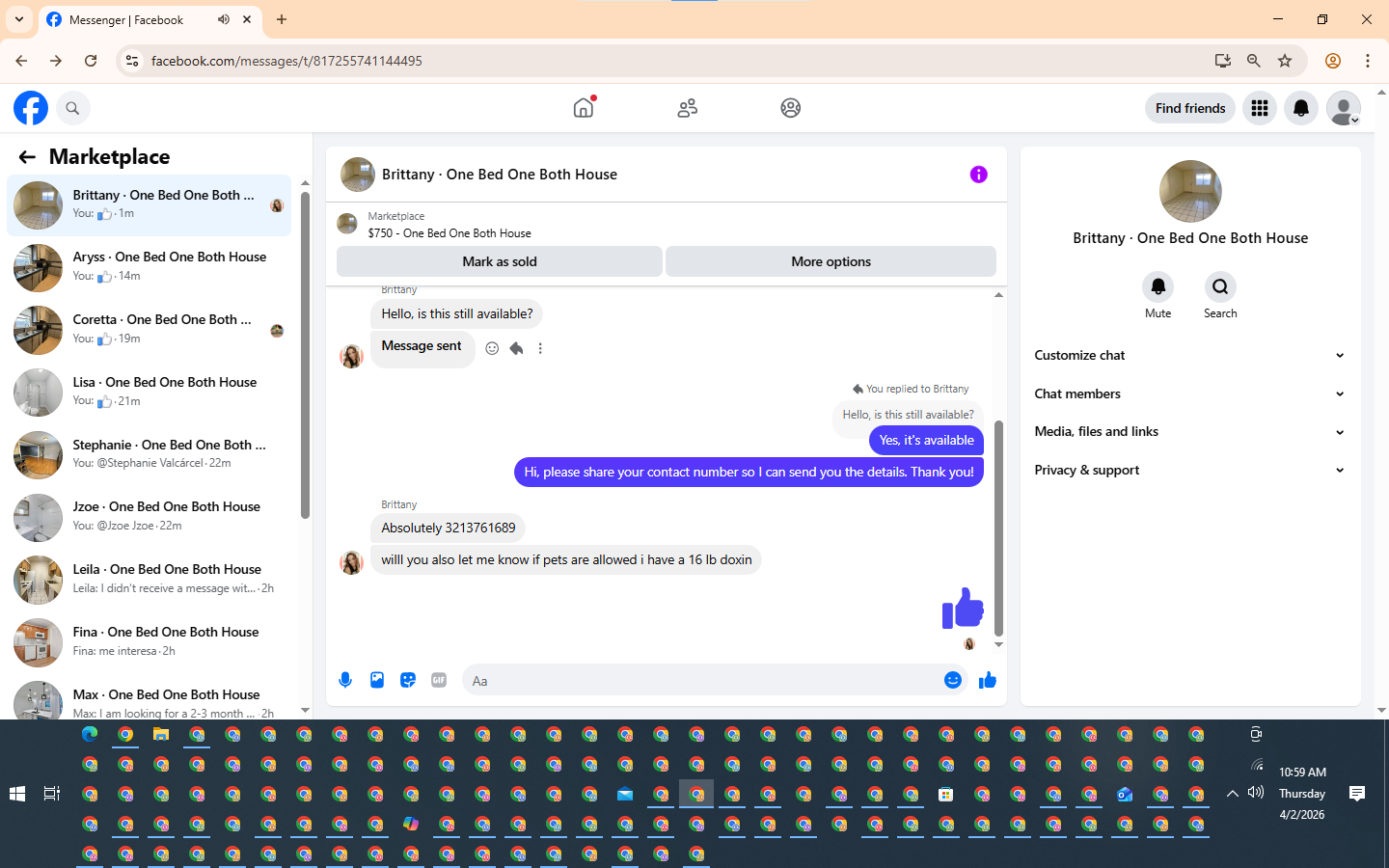Start a voice clip with the microphone icon
Image resolution: width=1389 pixels, height=868 pixels.
coord(345,680)
